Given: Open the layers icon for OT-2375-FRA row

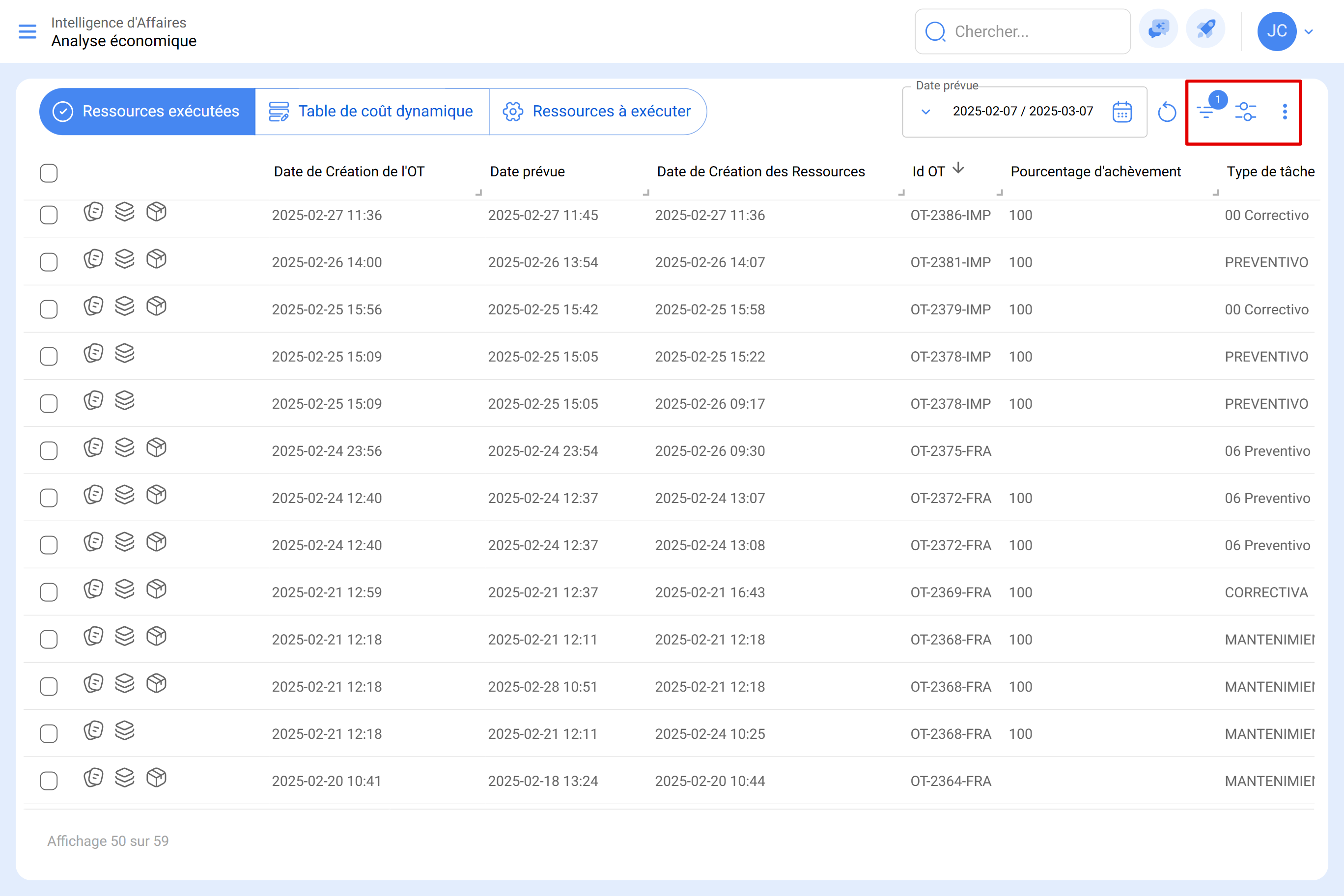Looking at the screenshot, I should click(125, 448).
